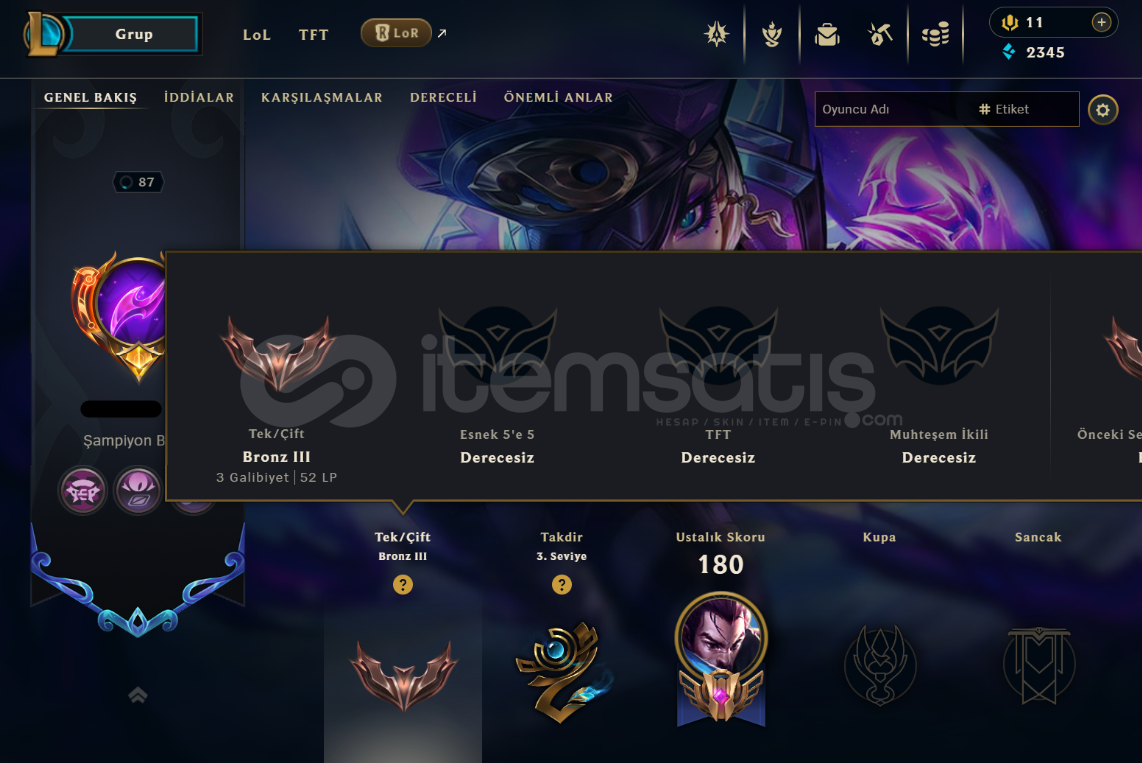Click the question mark under Tek/Çift Bronz III

403,585
